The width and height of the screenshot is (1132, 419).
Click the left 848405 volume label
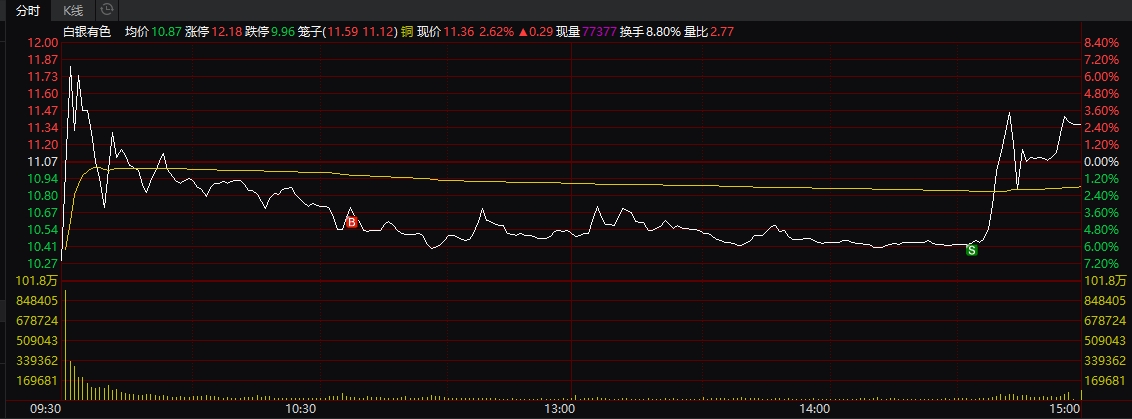tap(37, 301)
